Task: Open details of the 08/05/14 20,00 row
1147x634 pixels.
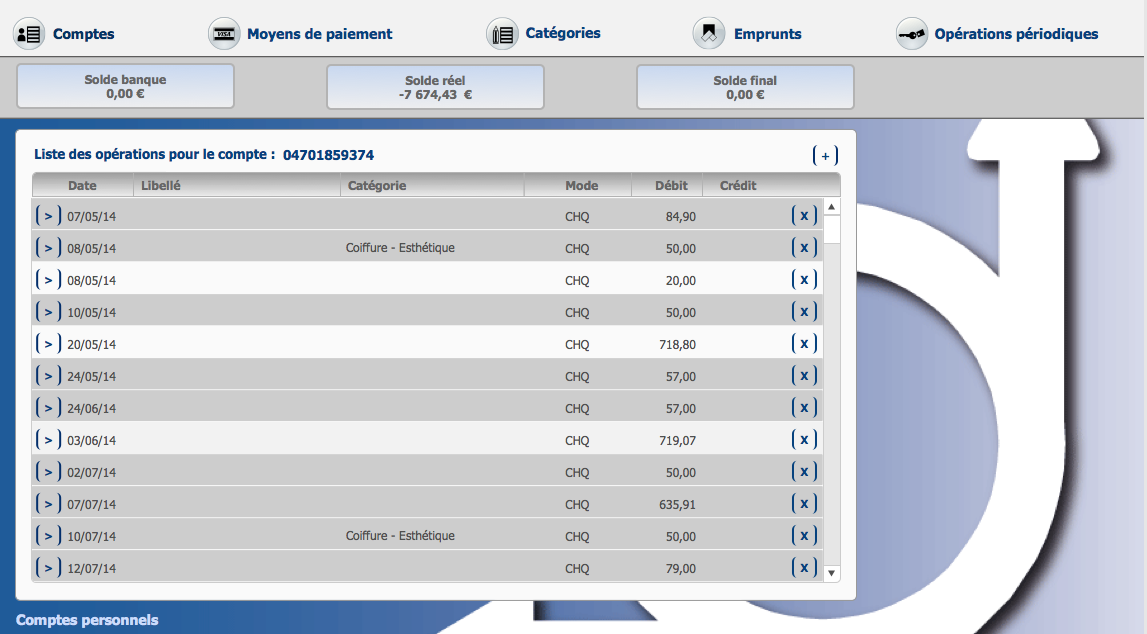Action: [x=48, y=279]
